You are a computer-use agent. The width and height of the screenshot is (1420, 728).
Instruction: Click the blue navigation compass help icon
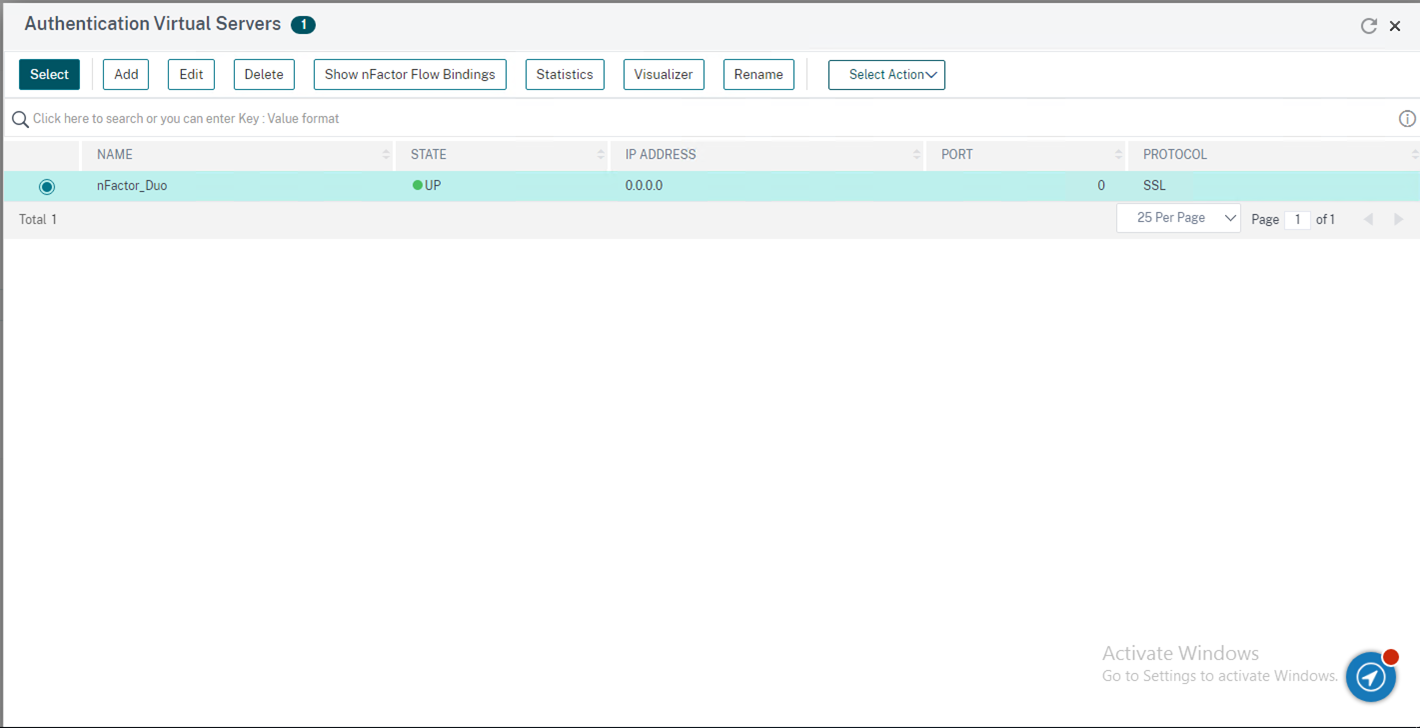pyautogui.click(x=1370, y=677)
